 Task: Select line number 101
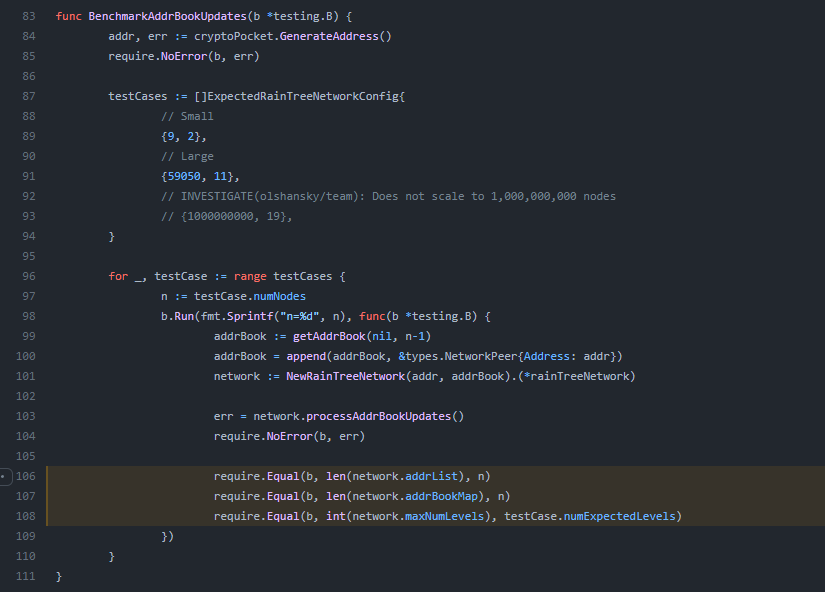tap(26, 376)
